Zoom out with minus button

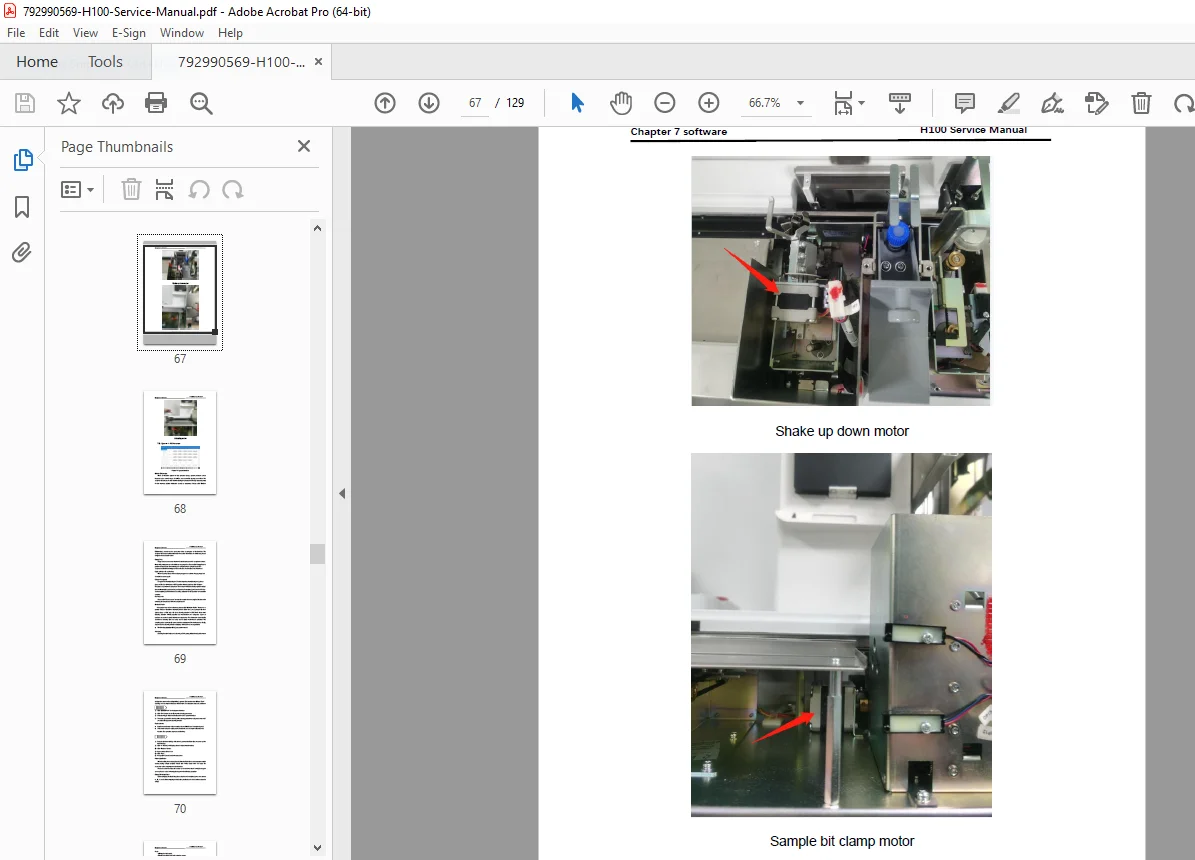tap(665, 103)
